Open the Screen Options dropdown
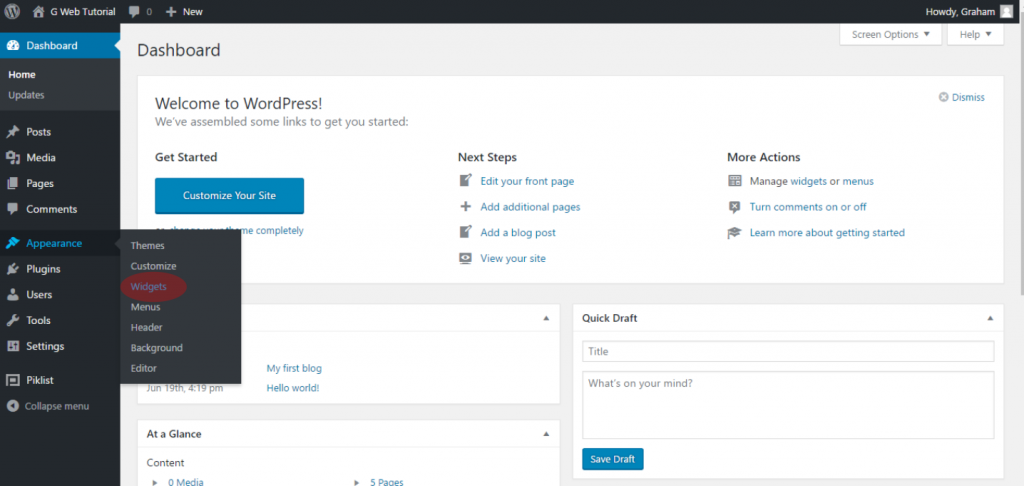This screenshot has width=1024, height=486. [890, 35]
